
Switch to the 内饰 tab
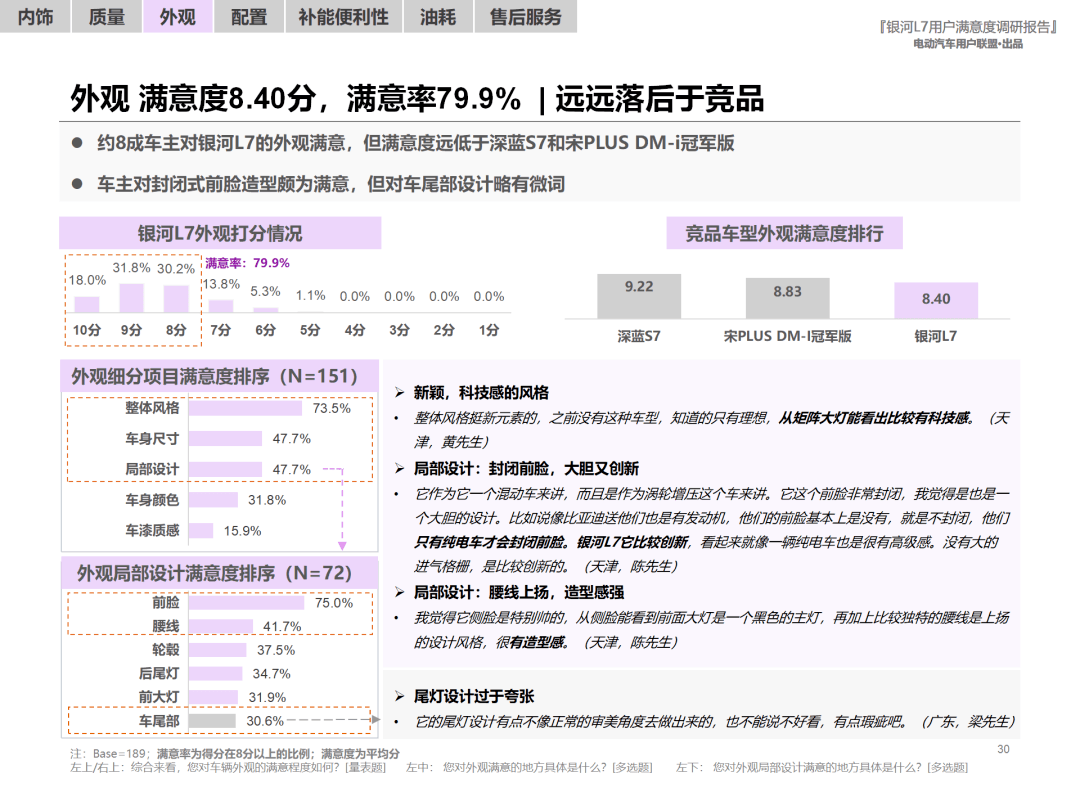(x=34, y=17)
